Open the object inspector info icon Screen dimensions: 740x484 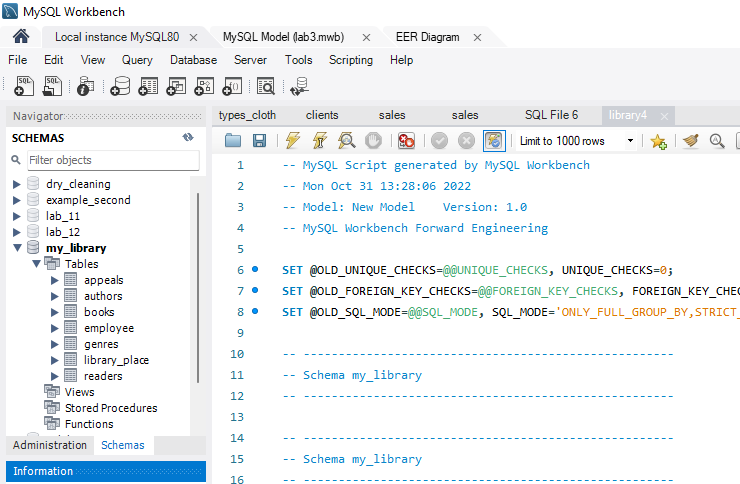(85, 86)
